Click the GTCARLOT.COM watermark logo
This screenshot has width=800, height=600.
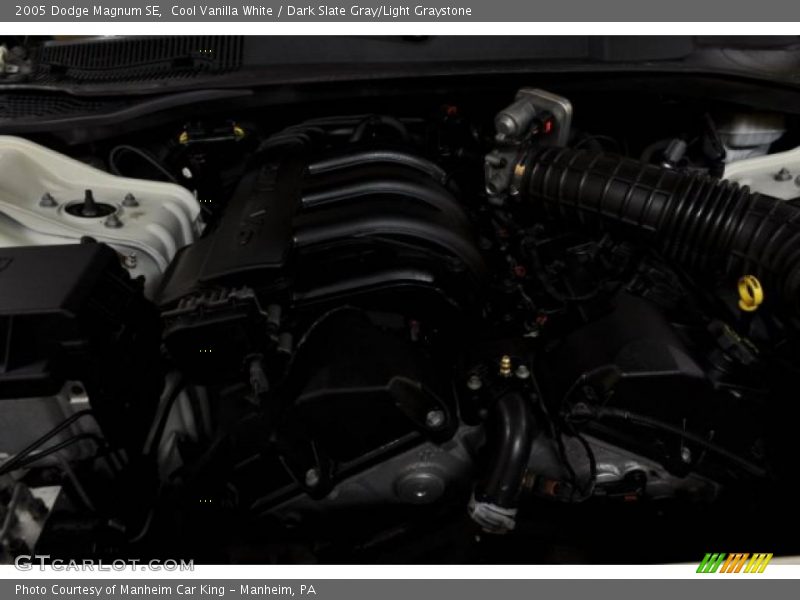click(103, 563)
